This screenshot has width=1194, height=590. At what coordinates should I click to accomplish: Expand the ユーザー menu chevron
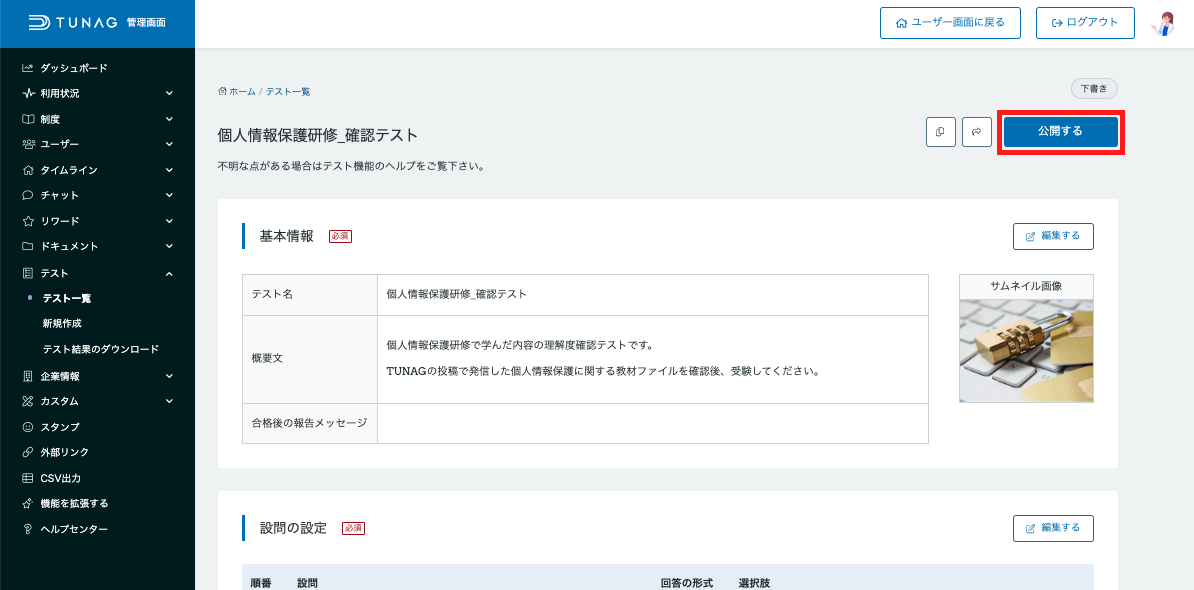169,144
